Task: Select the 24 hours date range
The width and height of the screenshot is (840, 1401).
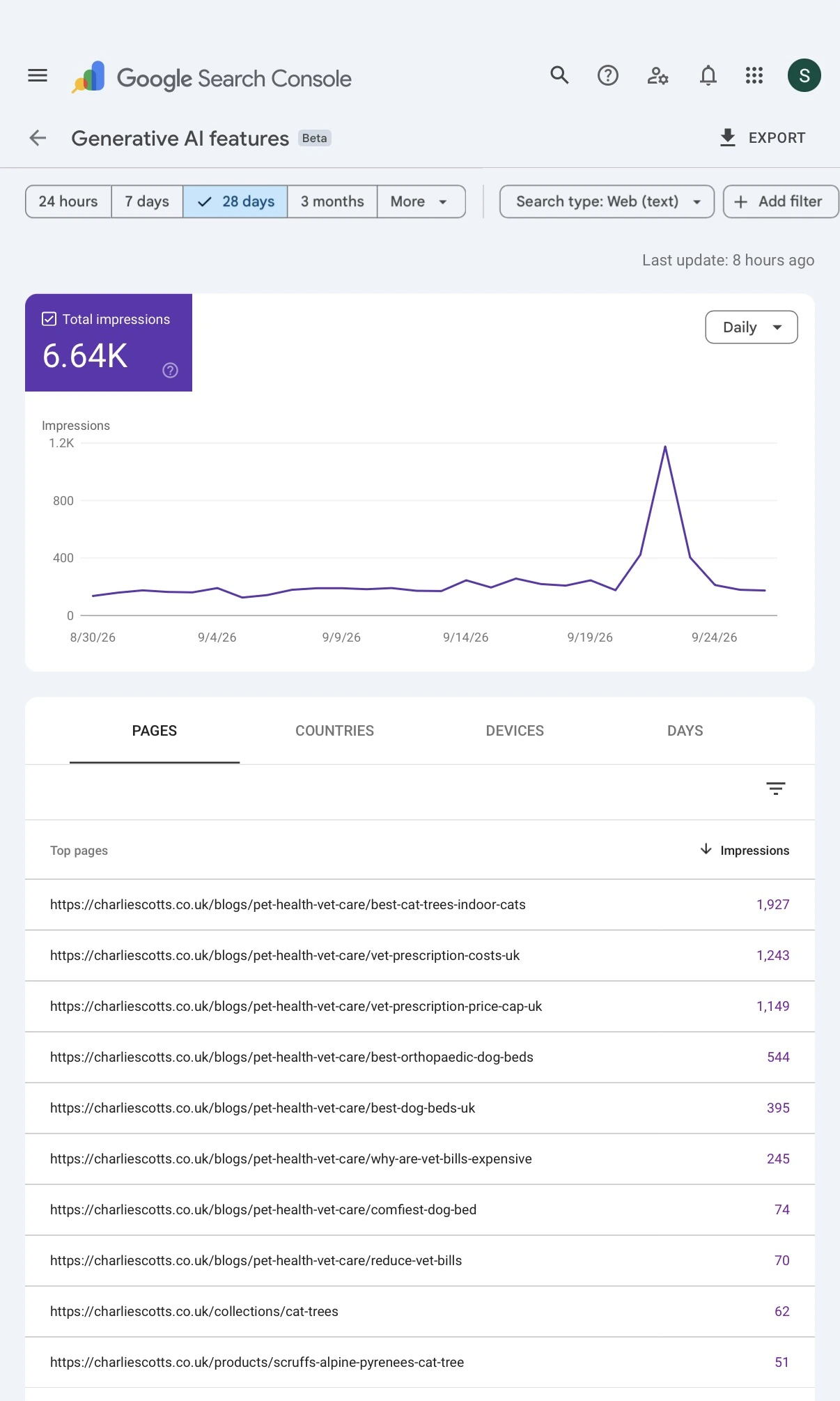Action: click(68, 201)
